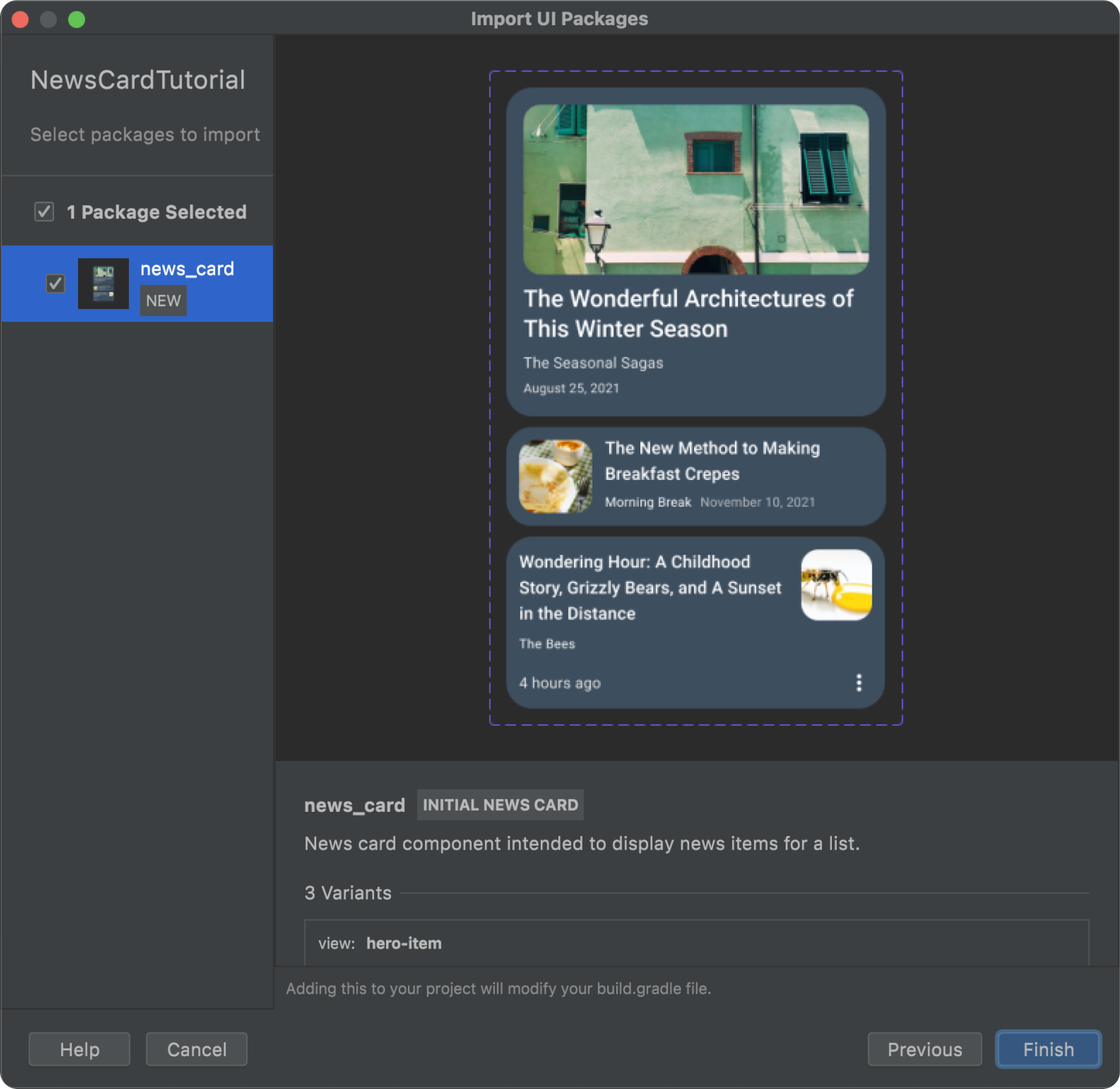This screenshot has width=1120, height=1089.
Task: Click the breakfast crepes thumbnail image icon
Action: pyautogui.click(x=555, y=475)
